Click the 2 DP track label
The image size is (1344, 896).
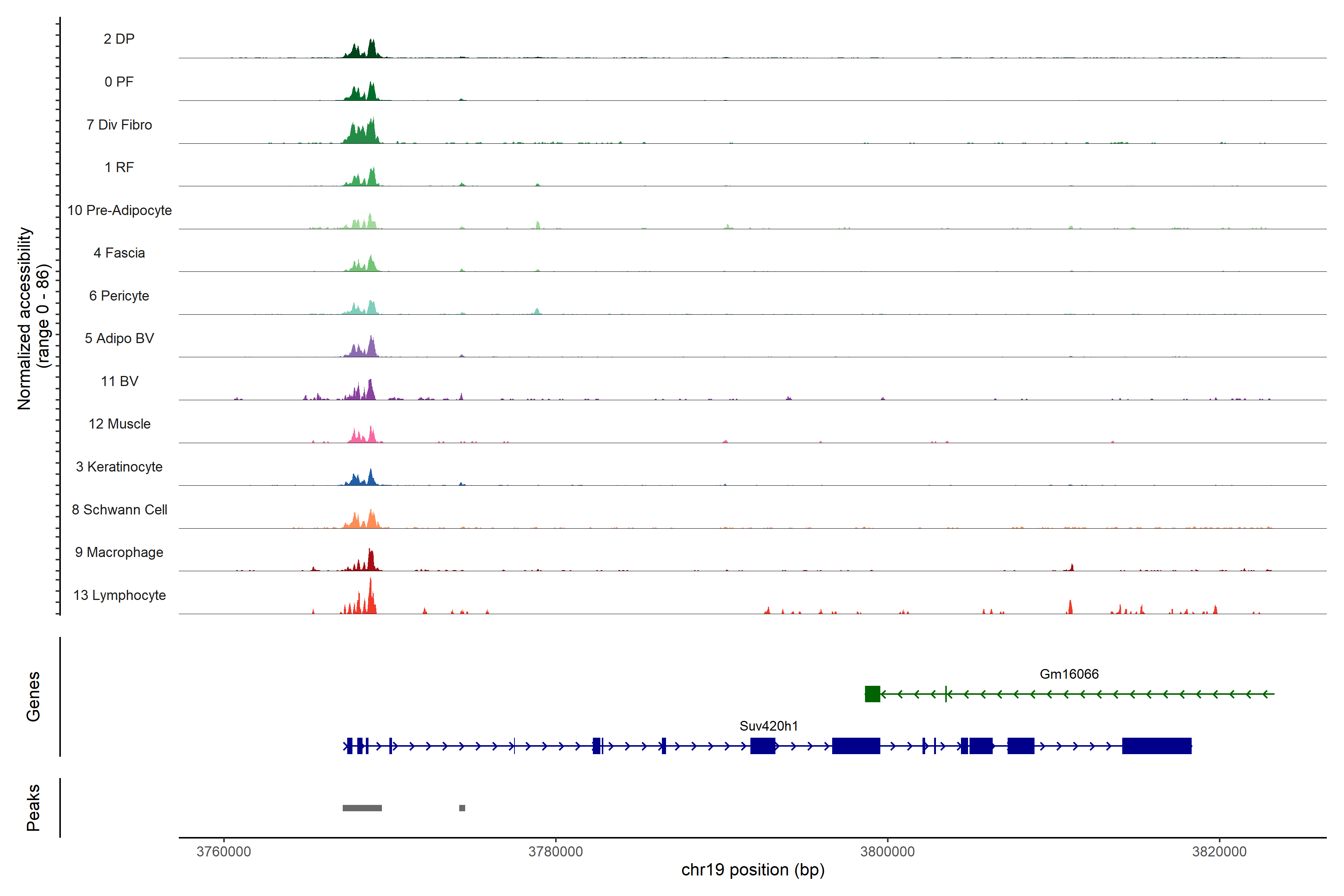click(119, 39)
